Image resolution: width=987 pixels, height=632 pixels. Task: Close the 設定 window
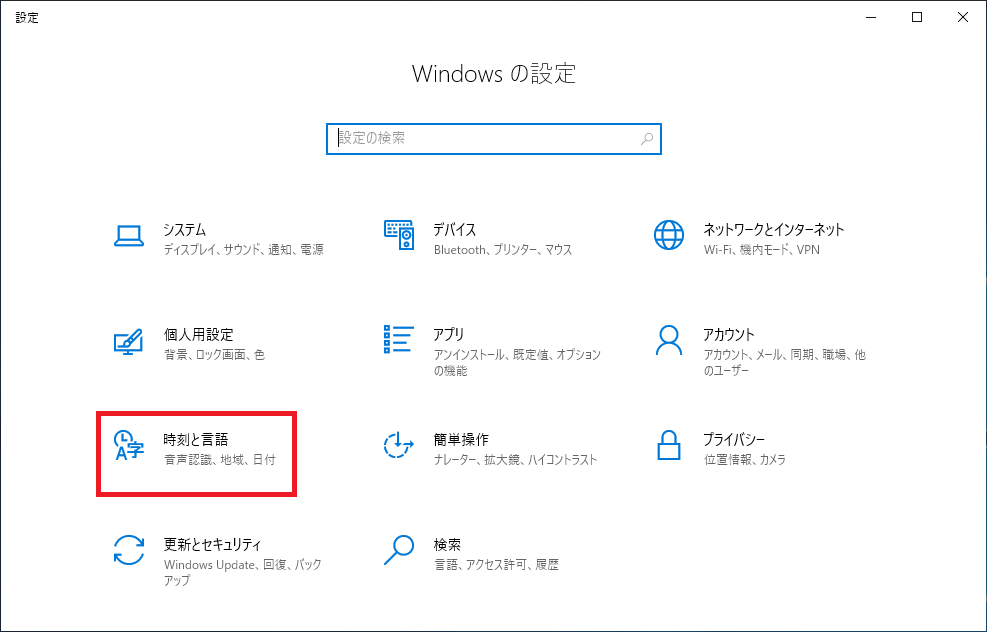pyautogui.click(x=962, y=18)
